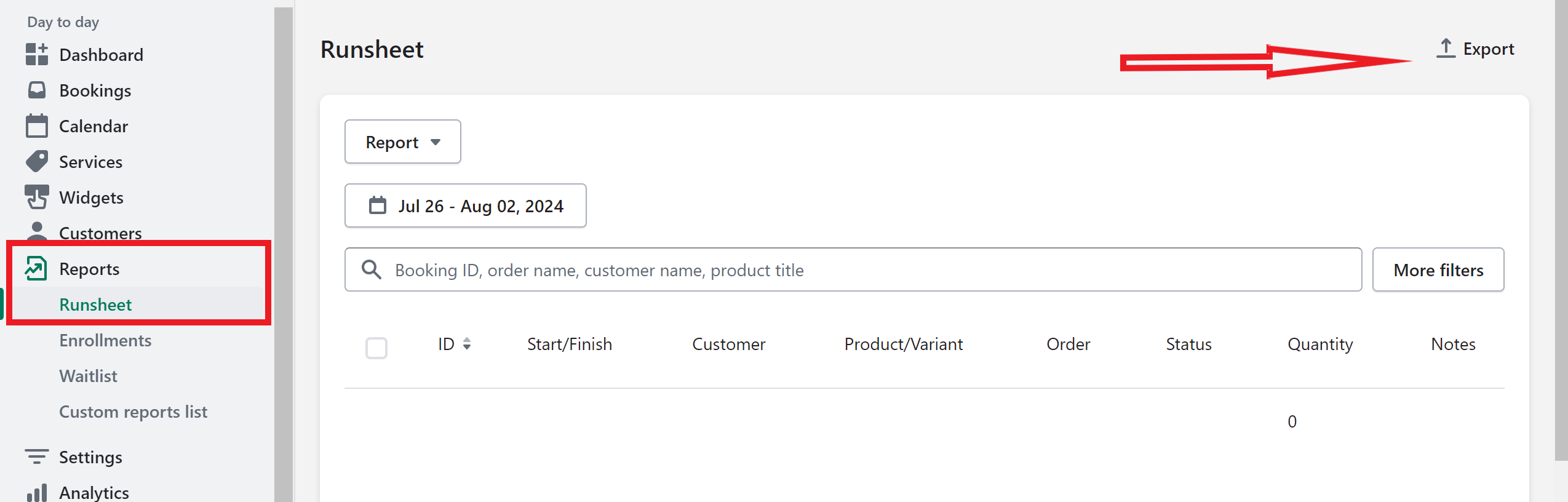
Task: Click the Quantity column header
Action: click(x=1320, y=344)
